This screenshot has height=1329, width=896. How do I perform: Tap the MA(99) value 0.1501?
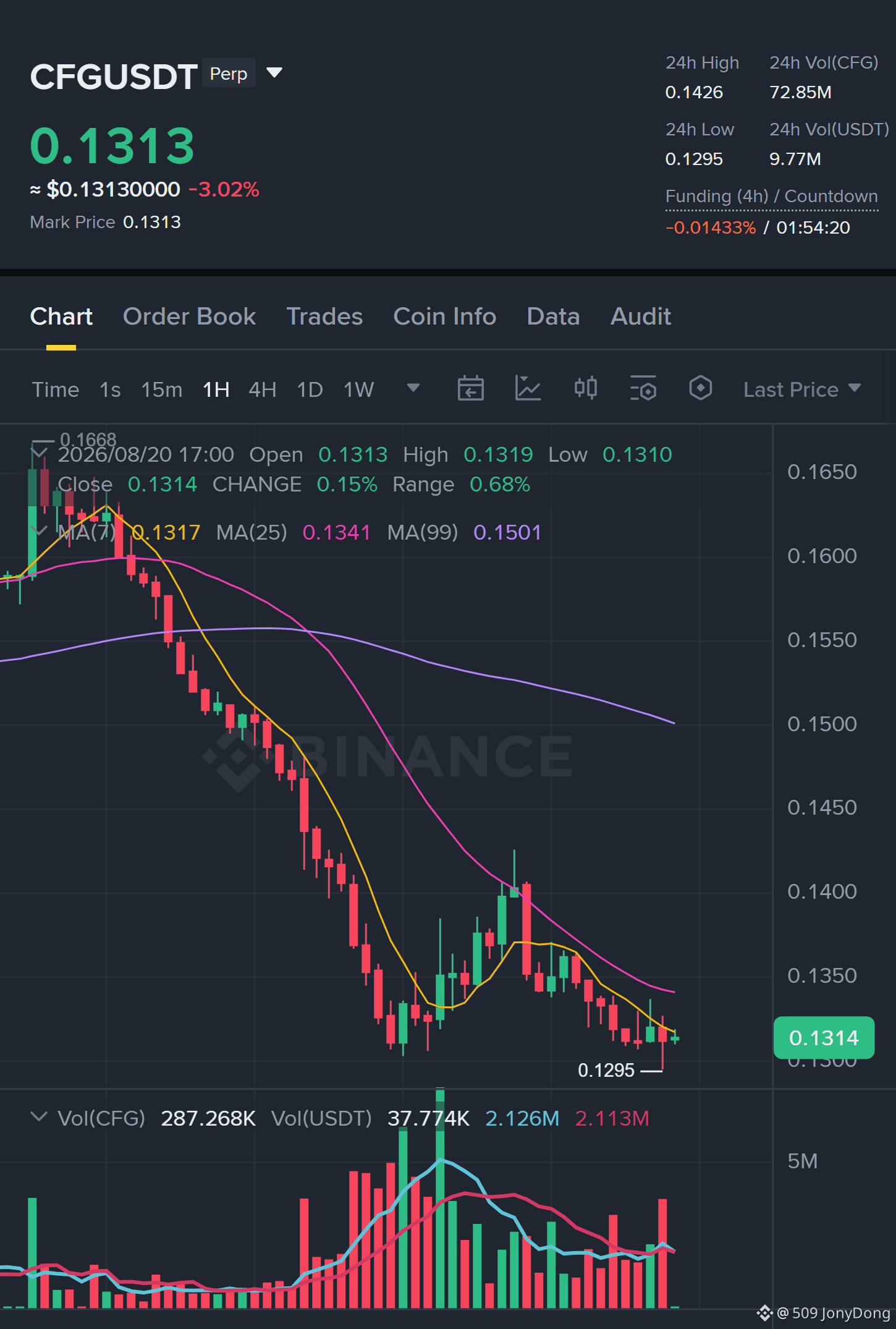point(507,532)
